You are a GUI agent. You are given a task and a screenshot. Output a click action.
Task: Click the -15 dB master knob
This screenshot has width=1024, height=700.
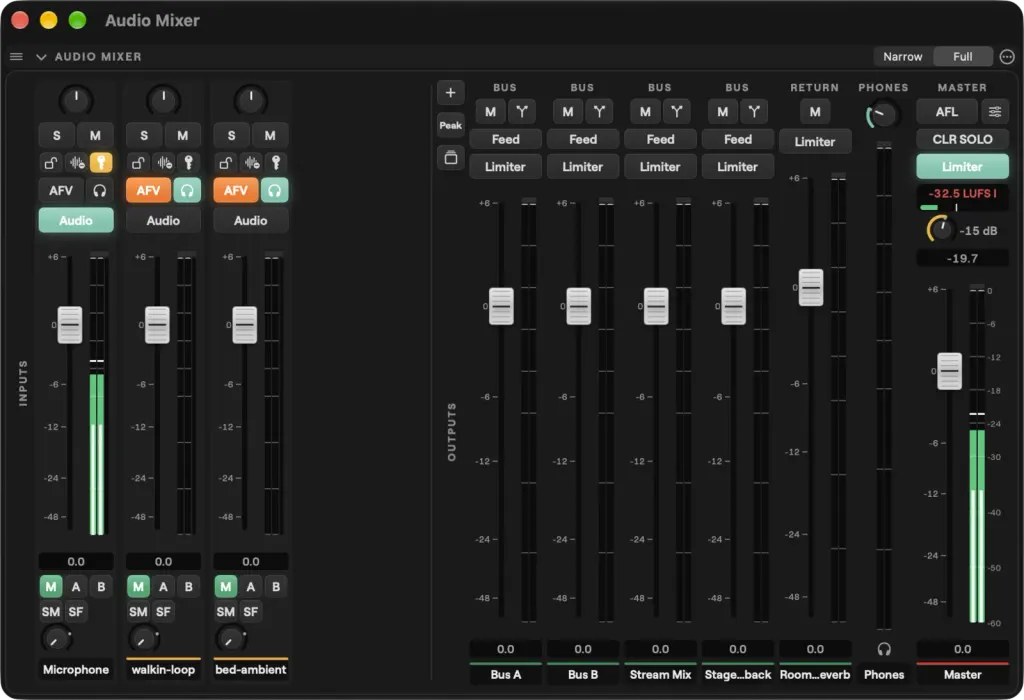click(x=940, y=229)
